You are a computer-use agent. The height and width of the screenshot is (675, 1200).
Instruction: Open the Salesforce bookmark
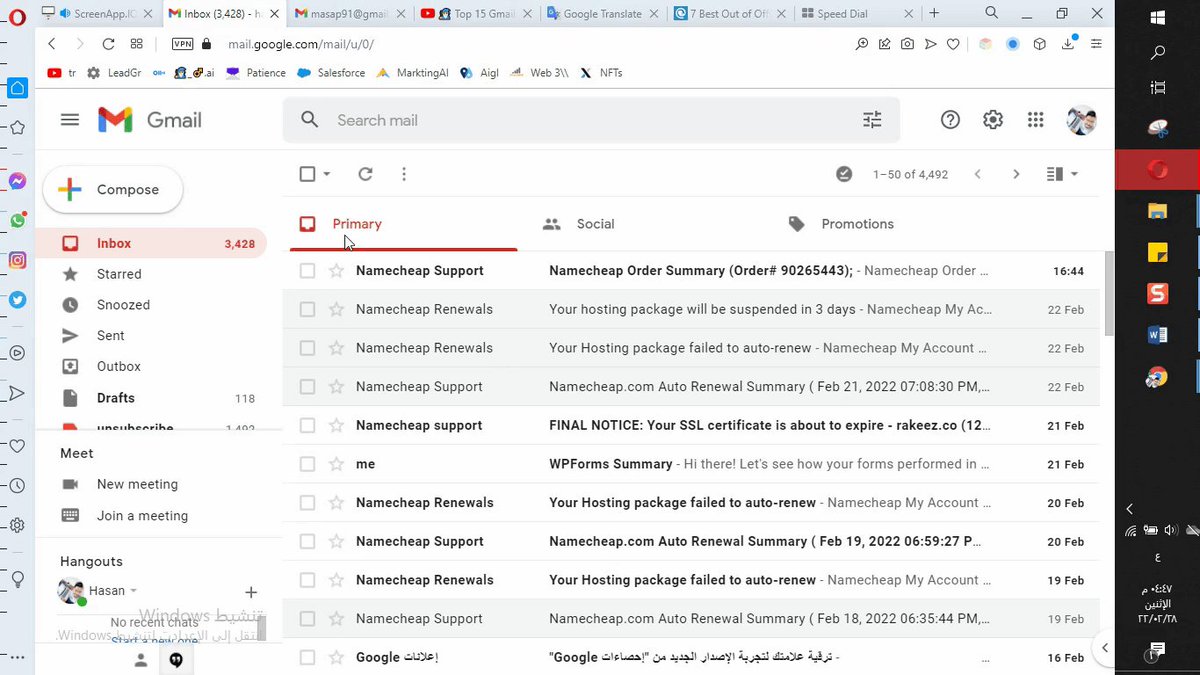pos(331,72)
